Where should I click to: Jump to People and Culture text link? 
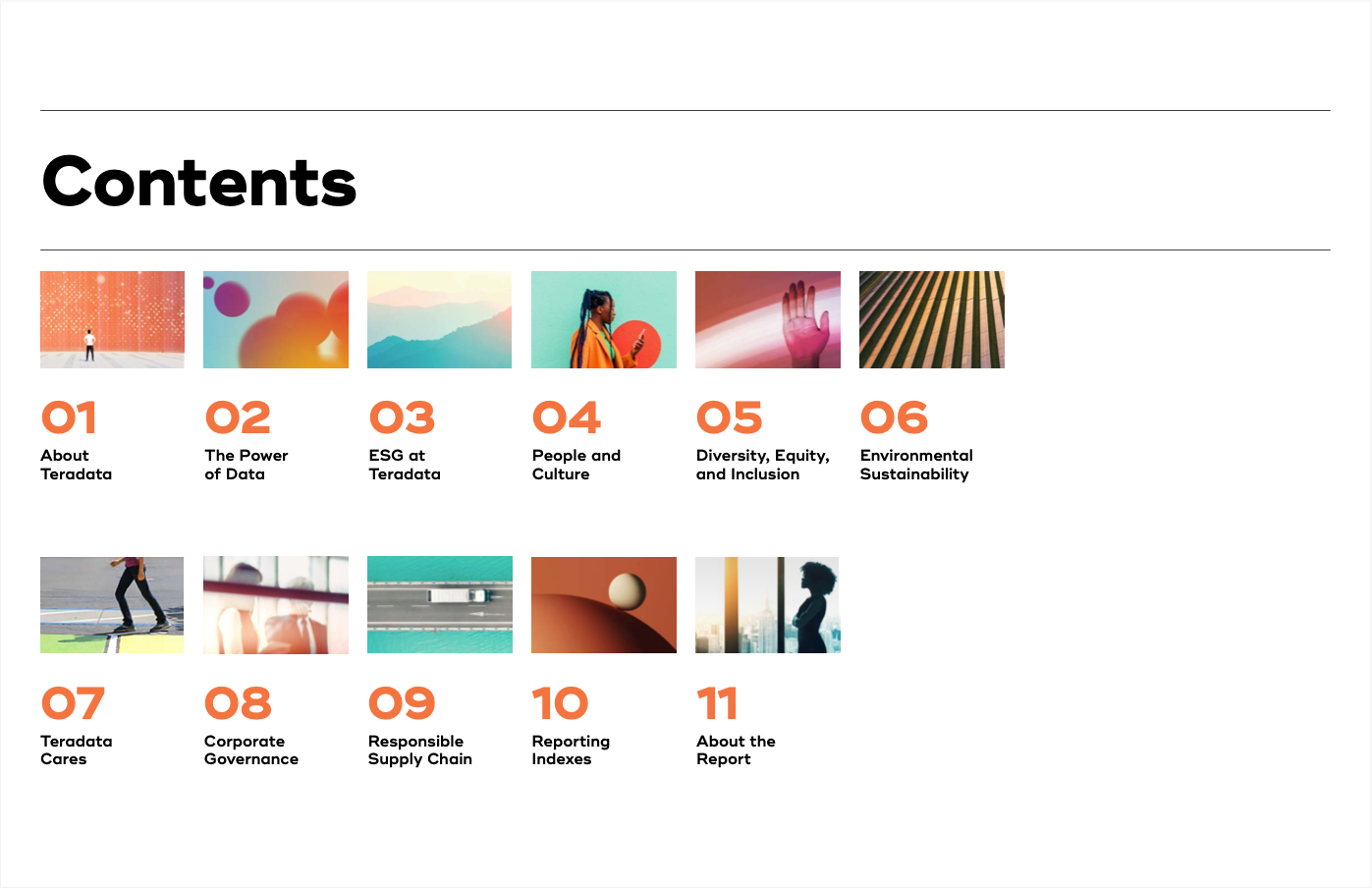point(576,465)
